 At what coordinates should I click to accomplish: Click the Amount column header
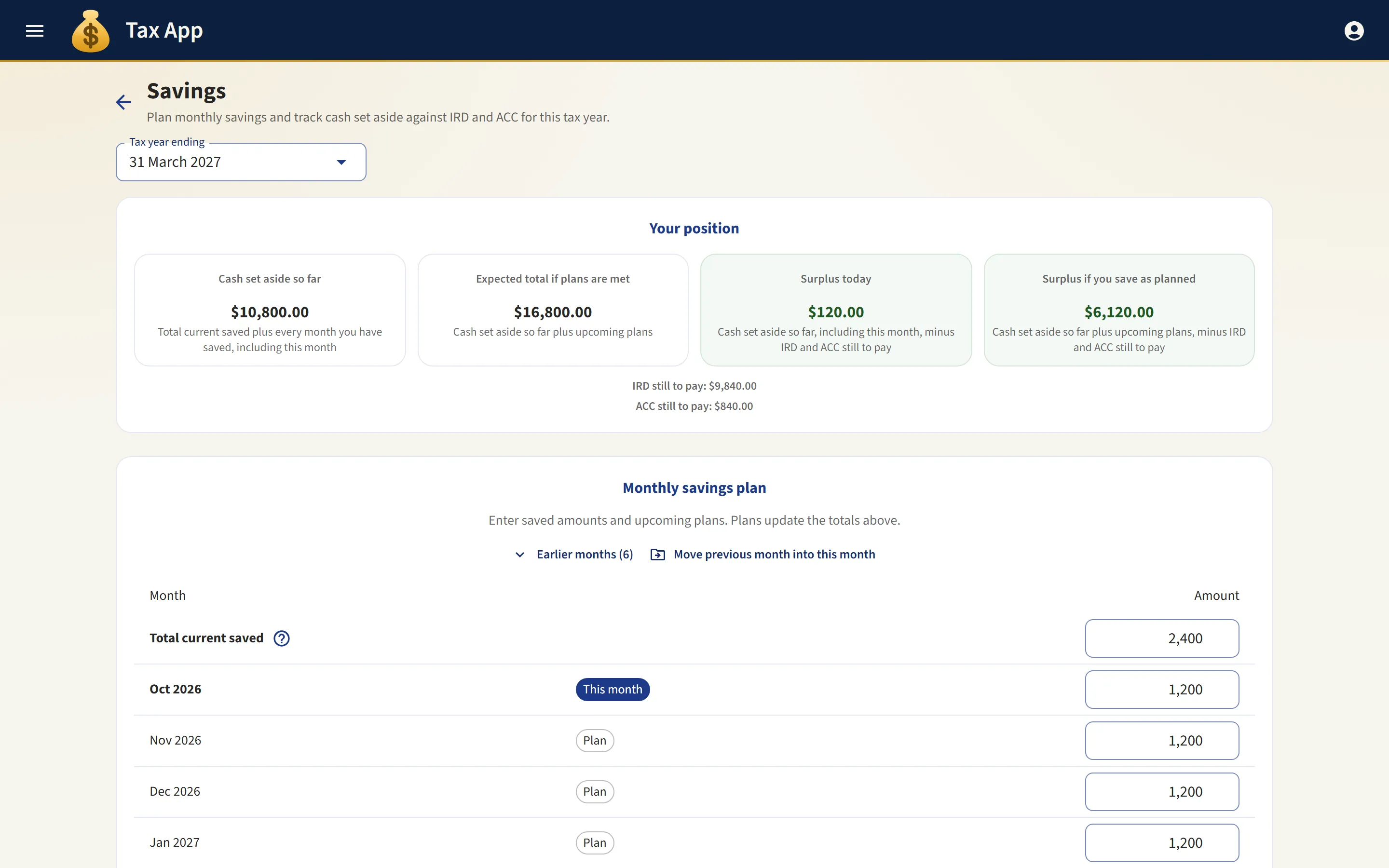click(x=1216, y=596)
